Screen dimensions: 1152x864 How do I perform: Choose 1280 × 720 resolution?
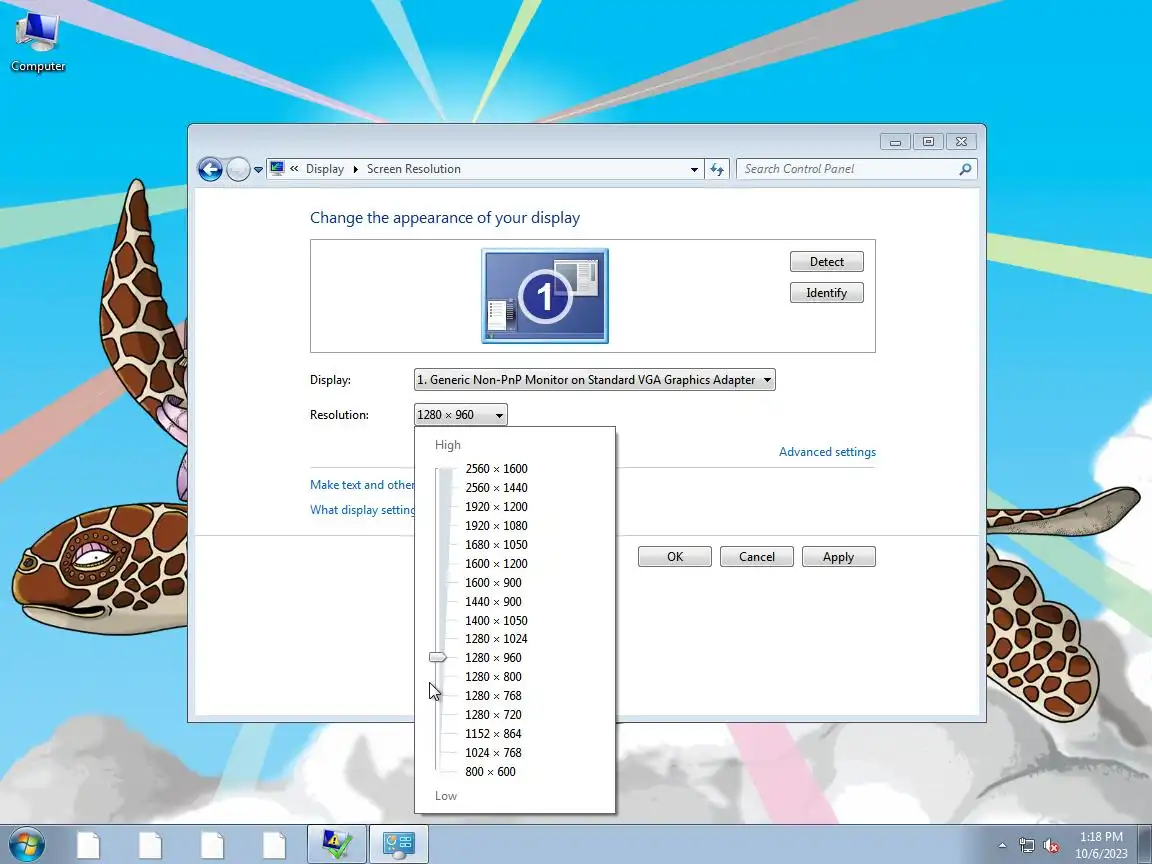pyautogui.click(x=493, y=715)
